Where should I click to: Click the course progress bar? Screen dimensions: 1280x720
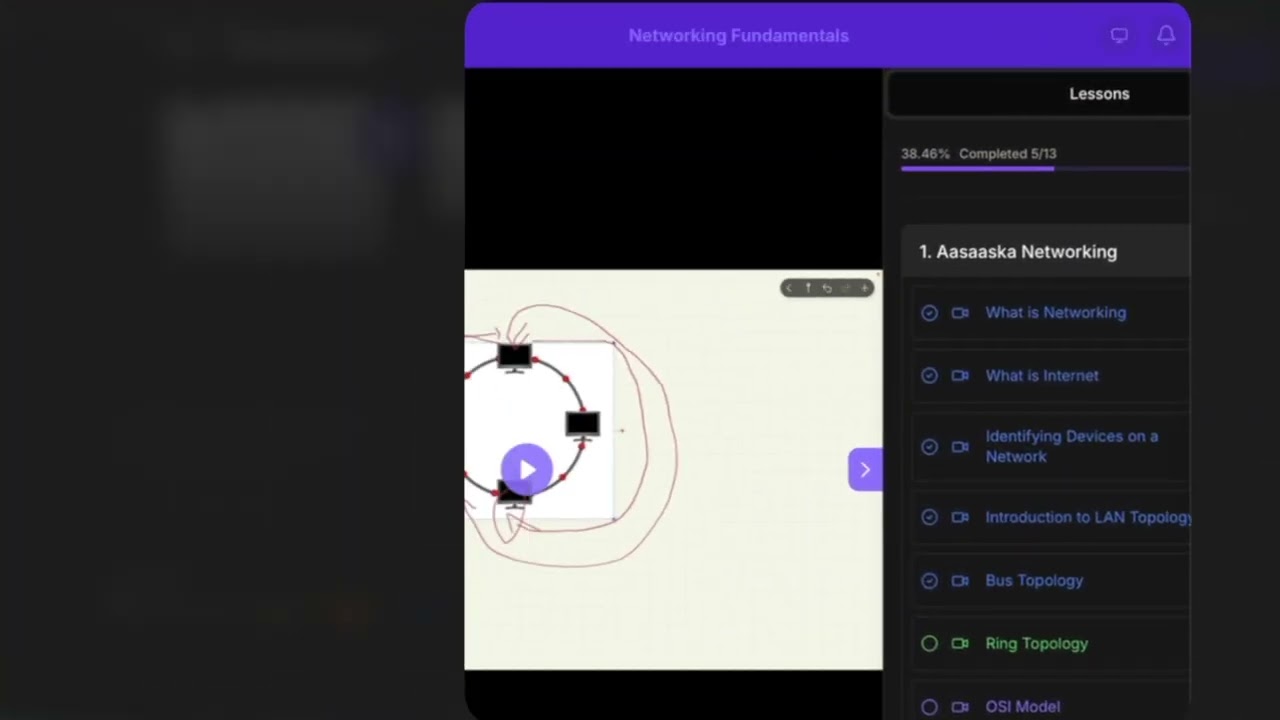point(1045,168)
